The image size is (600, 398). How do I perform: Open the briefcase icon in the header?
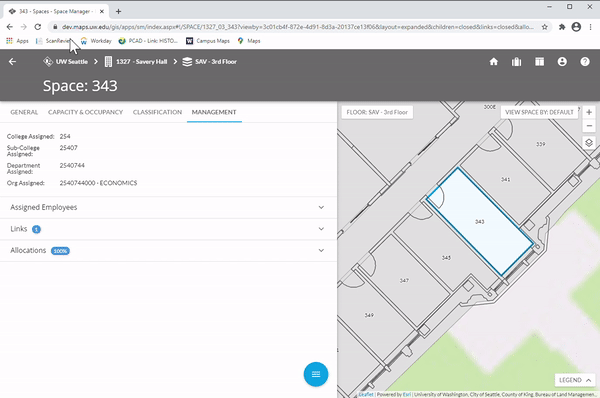click(x=517, y=62)
